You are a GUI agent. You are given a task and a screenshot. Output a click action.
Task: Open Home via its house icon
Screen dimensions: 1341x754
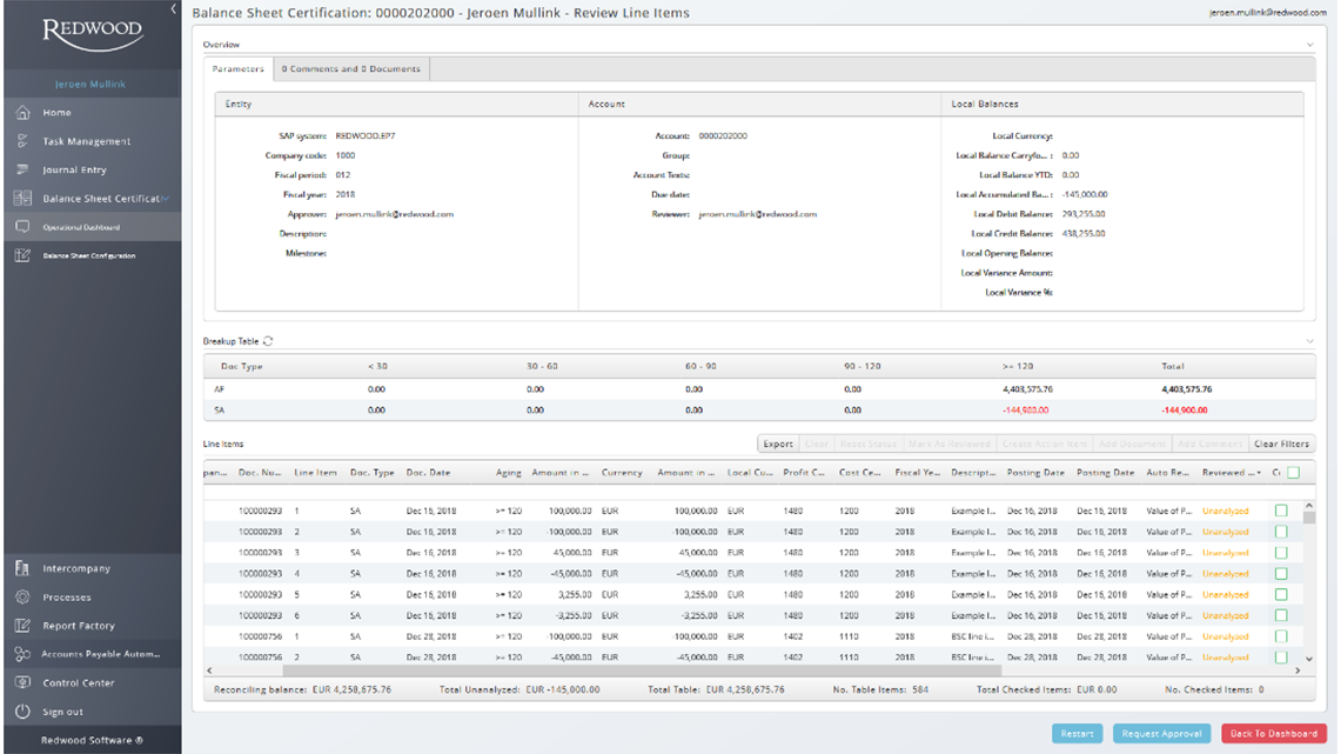pyautogui.click(x=22, y=113)
